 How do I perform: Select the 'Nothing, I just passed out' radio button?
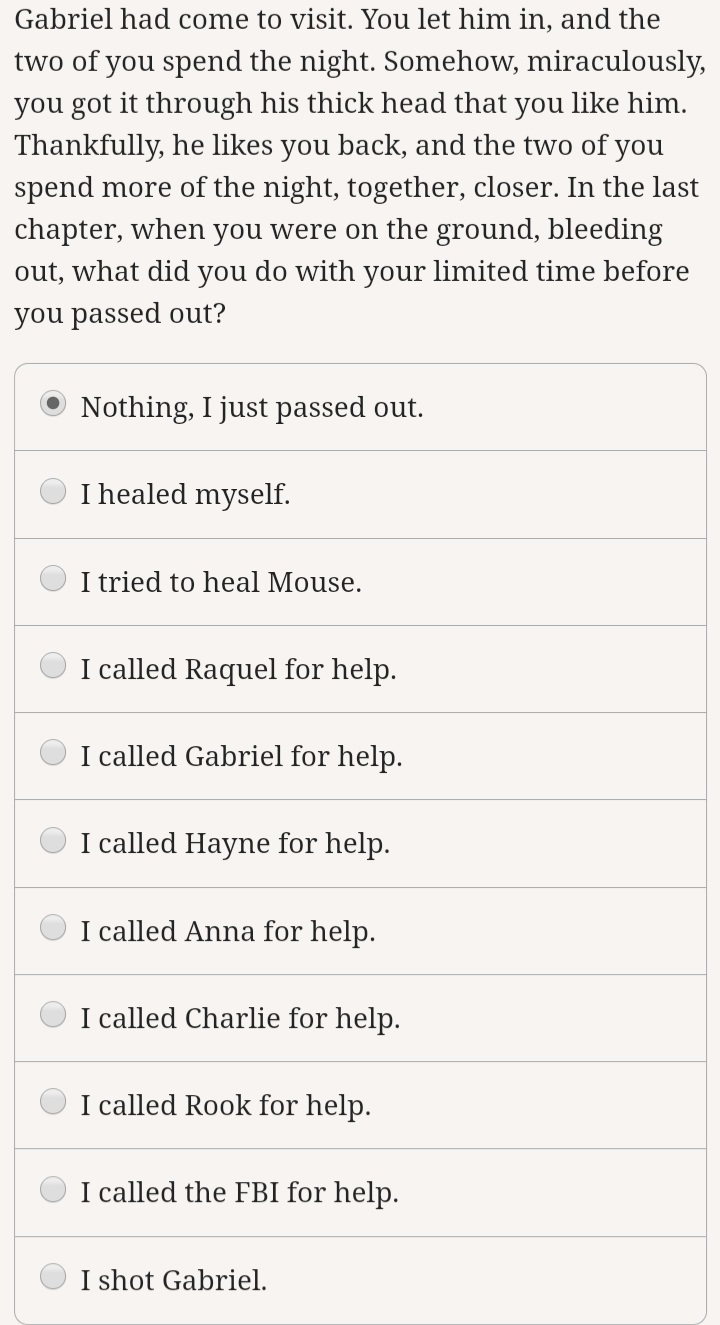53,404
